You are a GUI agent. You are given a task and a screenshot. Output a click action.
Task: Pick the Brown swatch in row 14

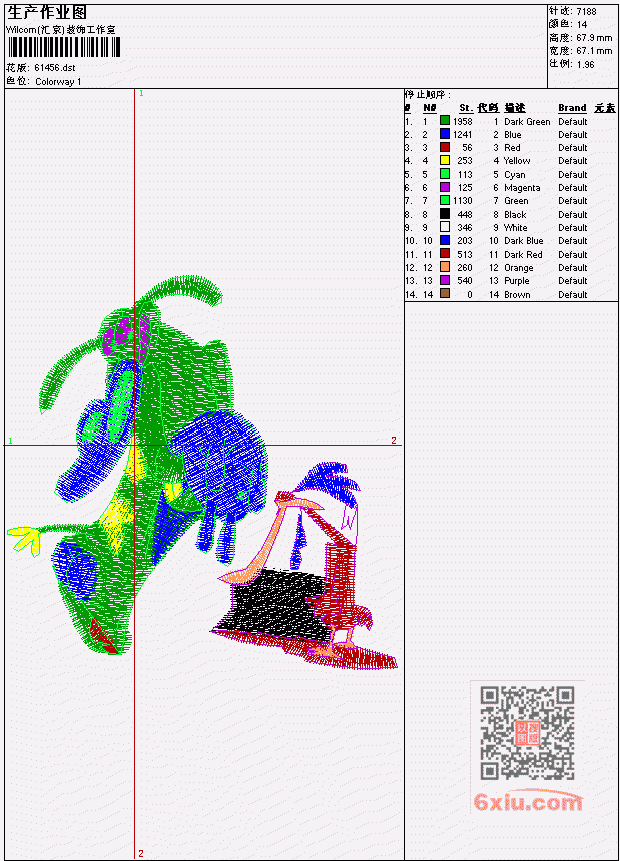[445, 294]
